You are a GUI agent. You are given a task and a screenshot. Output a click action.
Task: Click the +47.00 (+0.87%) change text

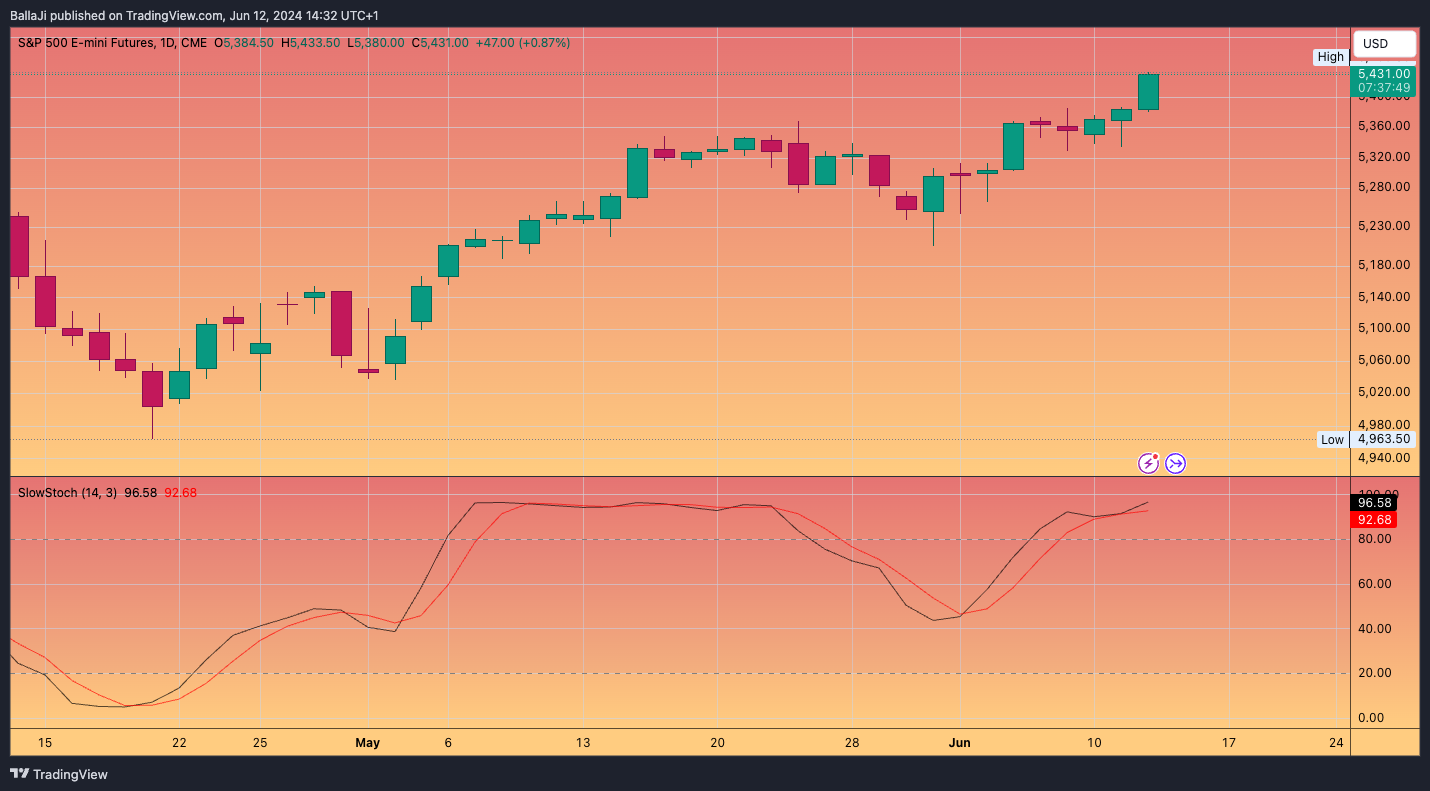click(522, 43)
